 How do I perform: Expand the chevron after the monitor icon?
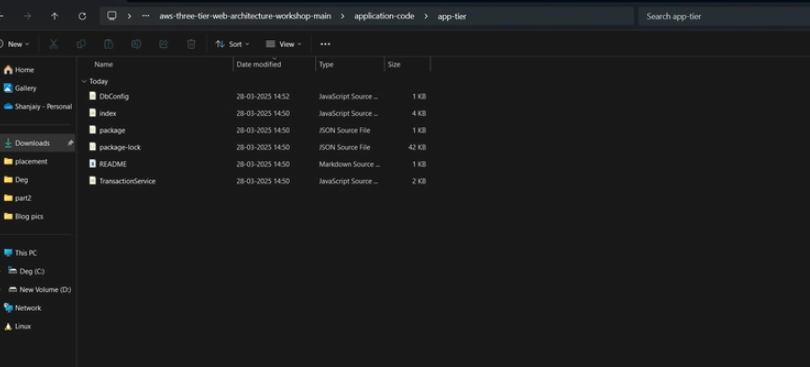[x=129, y=16]
